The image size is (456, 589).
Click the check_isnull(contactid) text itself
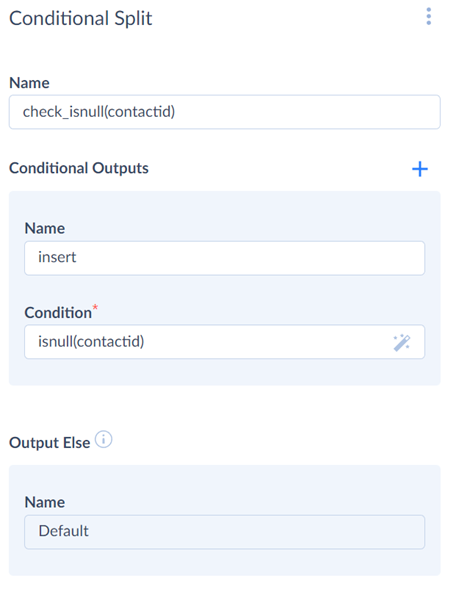99,112
